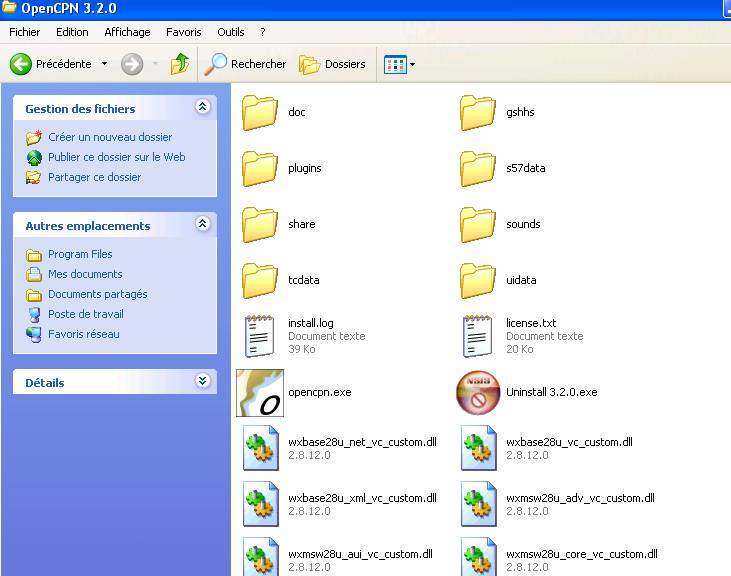Click the Uninstall 3.2.0.exe icon

(478, 393)
